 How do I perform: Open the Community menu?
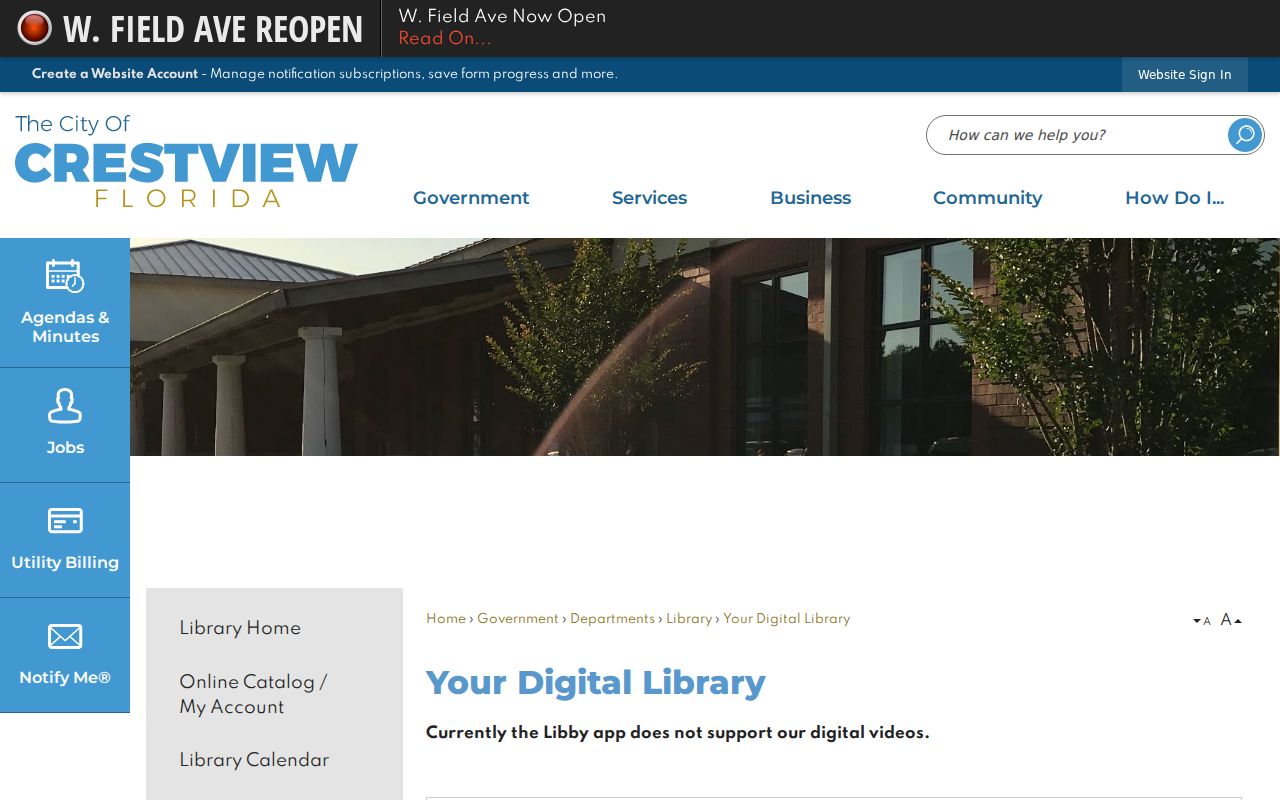click(987, 198)
